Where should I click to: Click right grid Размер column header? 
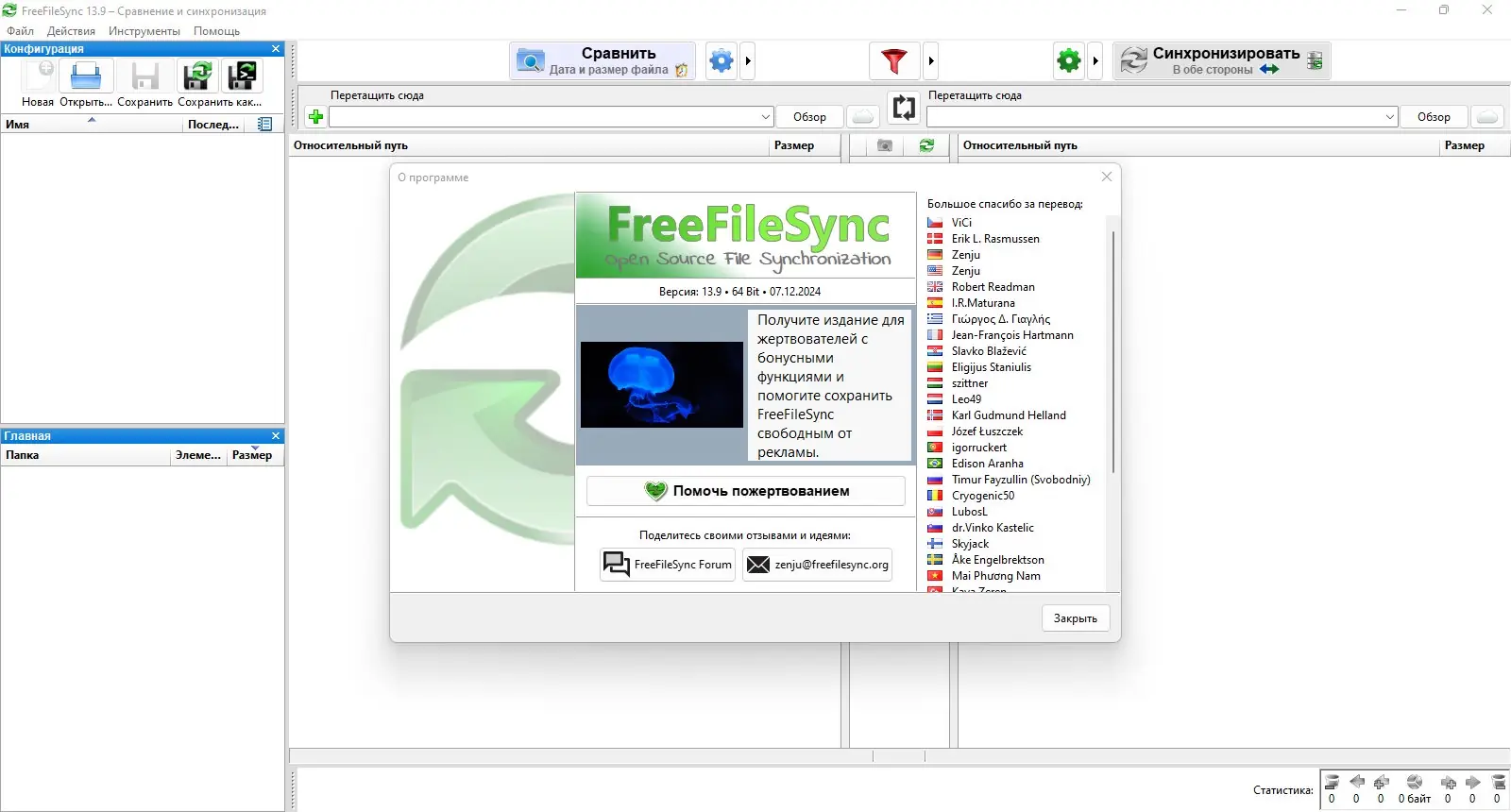pos(1474,145)
